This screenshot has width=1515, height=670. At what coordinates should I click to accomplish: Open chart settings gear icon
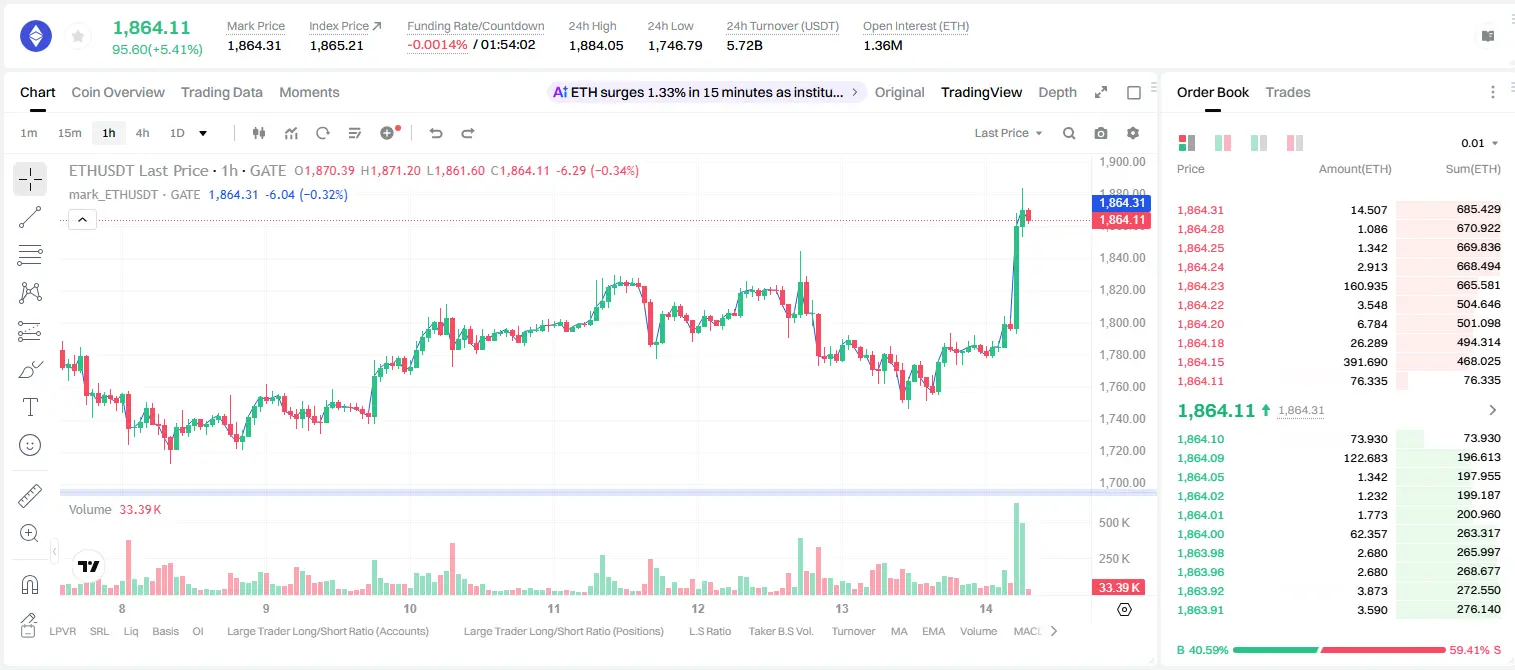pos(1133,133)
